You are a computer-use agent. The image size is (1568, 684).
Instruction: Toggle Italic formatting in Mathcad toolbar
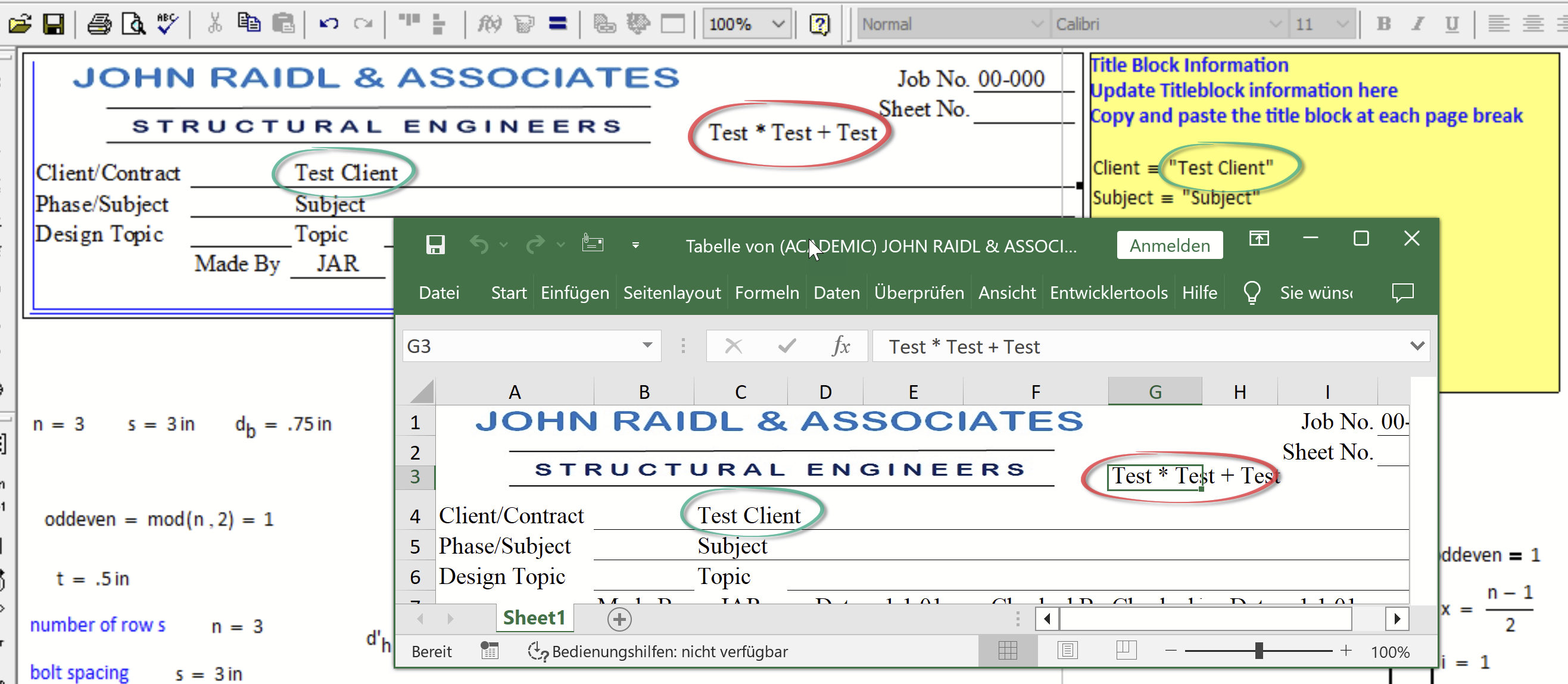1418,24
